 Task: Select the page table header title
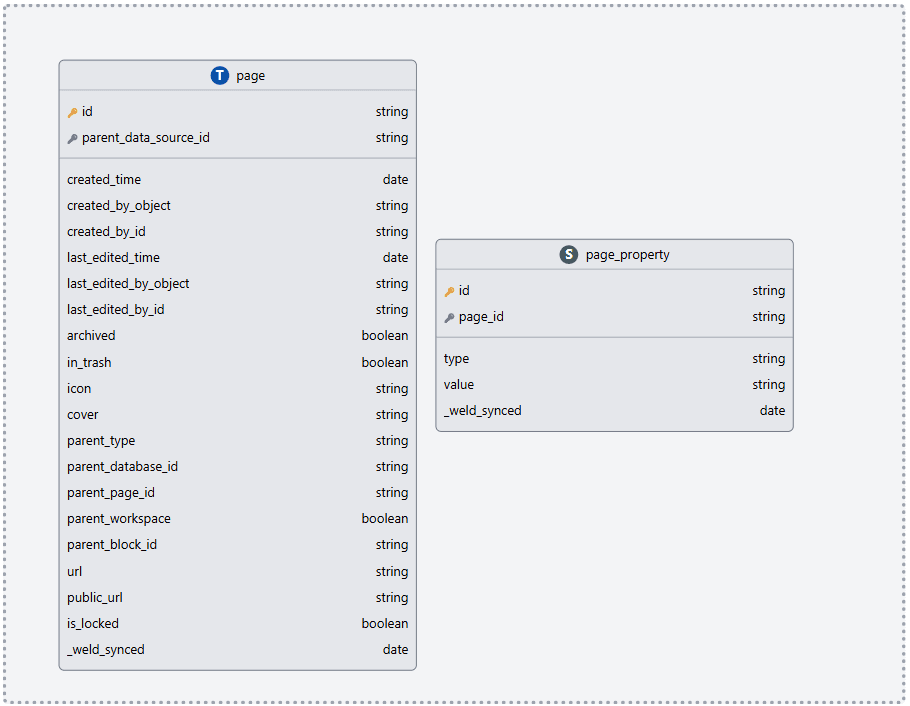point(250,76)
